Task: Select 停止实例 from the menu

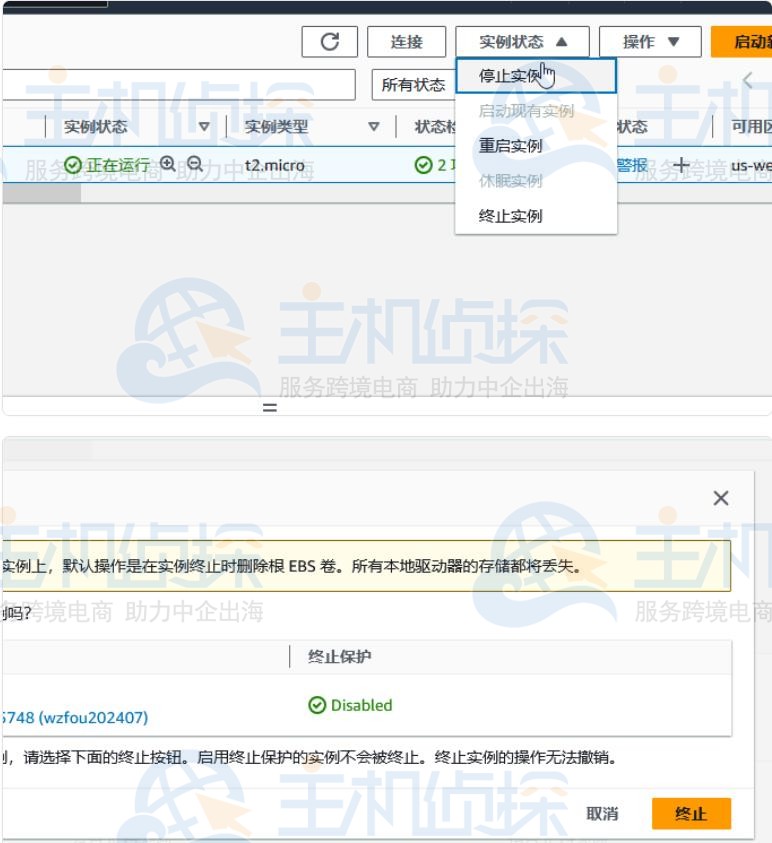Action: click(x=536, y=76)
